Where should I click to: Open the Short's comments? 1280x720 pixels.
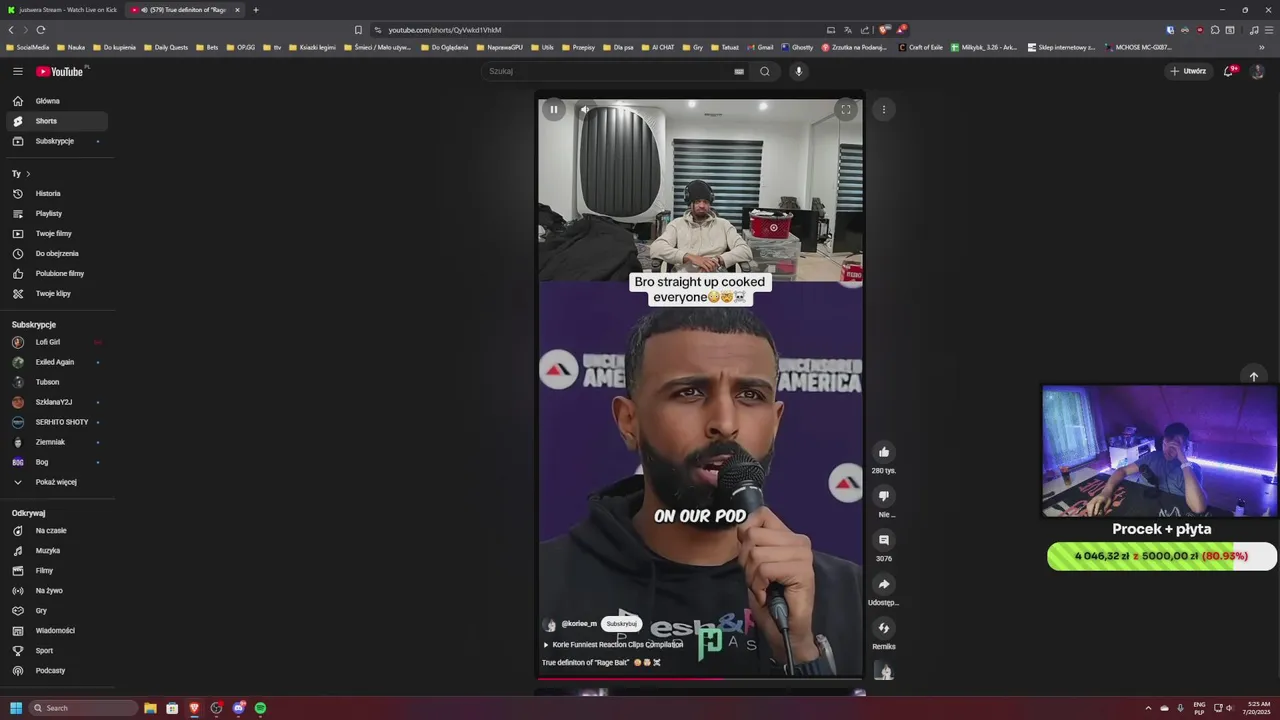[884, 540]
